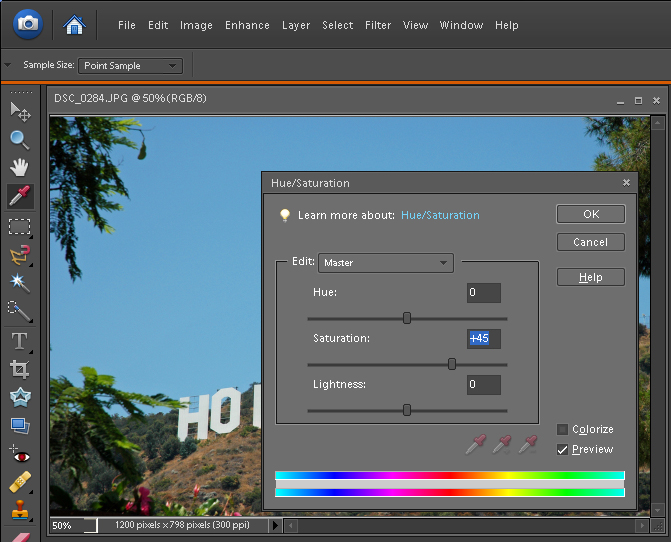Open the Hue/Saturation help link
This screenshot has width=671, height=542.
pyautogui.click(x=440, y=215)
